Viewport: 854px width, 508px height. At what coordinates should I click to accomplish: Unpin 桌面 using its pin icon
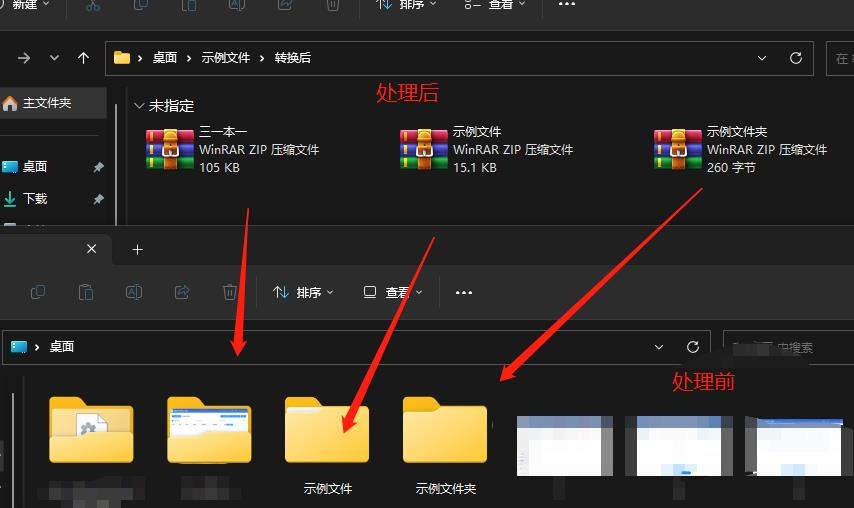[x=99, y=167]
